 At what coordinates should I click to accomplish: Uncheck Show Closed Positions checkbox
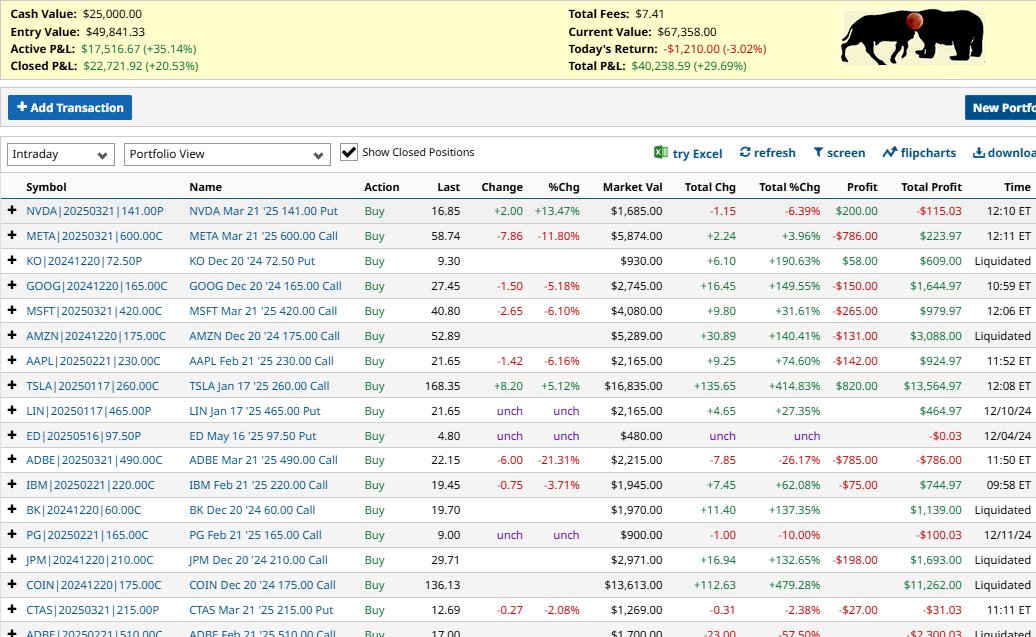[x=349, y=152]
